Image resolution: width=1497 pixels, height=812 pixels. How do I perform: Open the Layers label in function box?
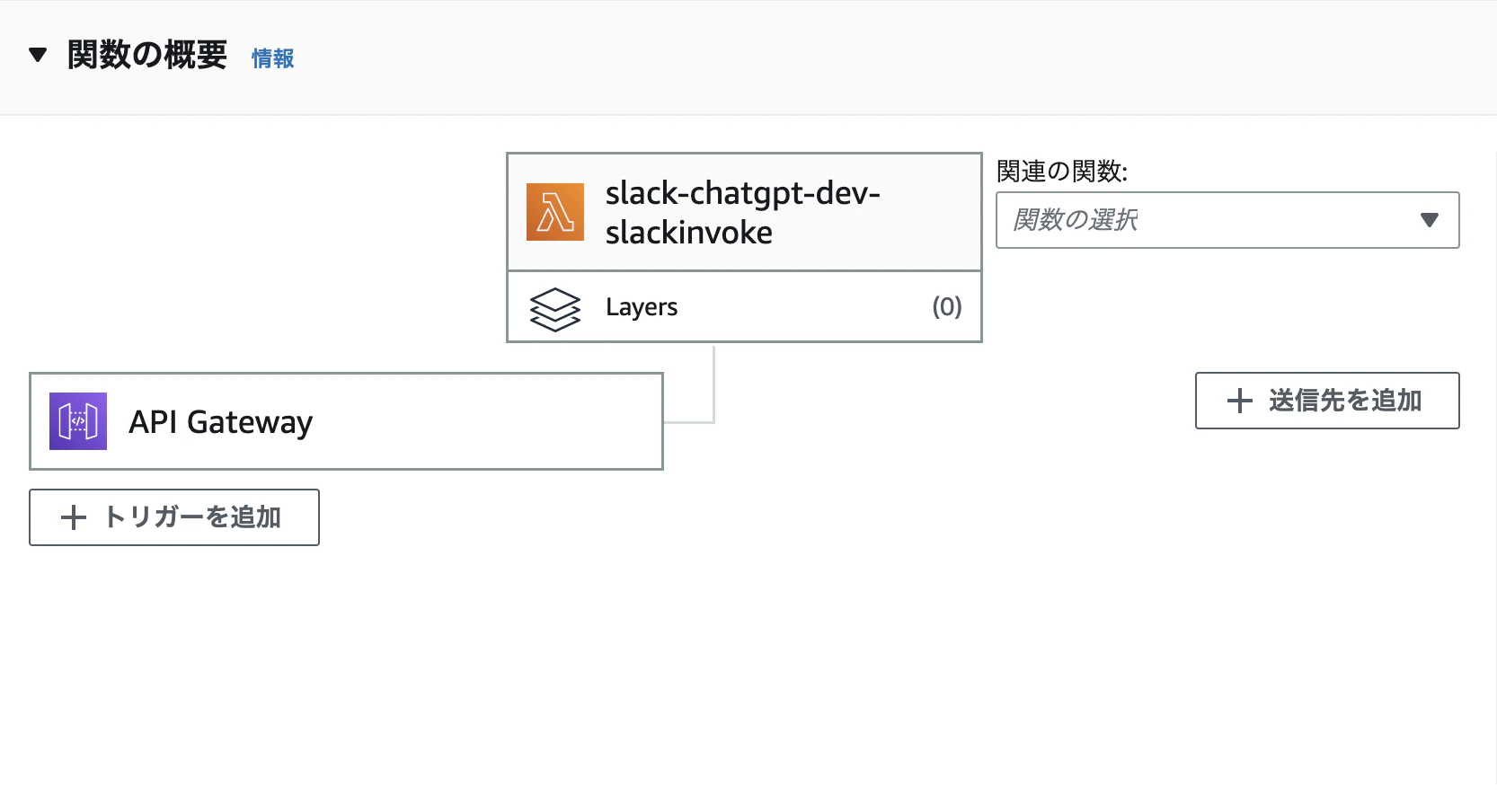pyautogui.click(x=642, y=307)
